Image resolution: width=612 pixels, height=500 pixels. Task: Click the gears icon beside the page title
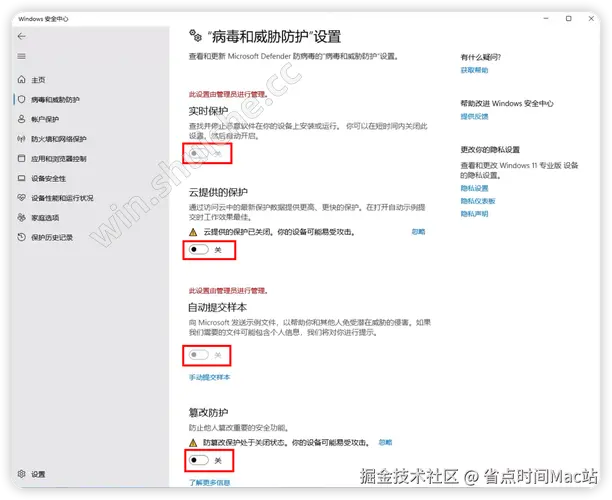pyautogui.click(x=196, y=36)
